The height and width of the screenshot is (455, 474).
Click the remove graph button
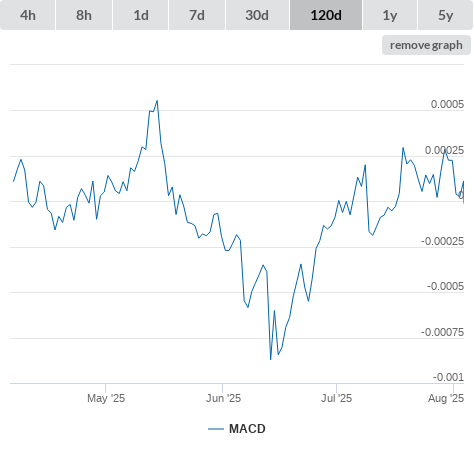click(x=426, y=45)
